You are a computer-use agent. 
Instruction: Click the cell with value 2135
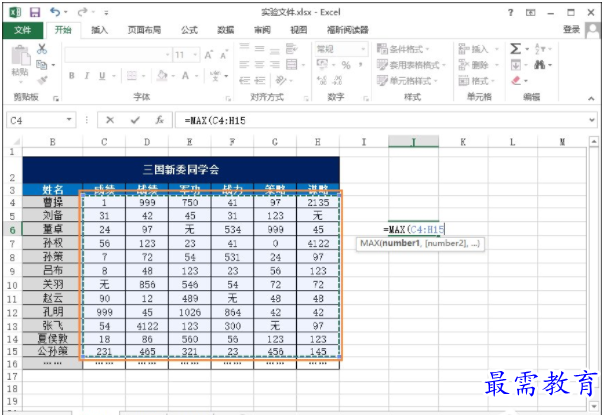318,202
